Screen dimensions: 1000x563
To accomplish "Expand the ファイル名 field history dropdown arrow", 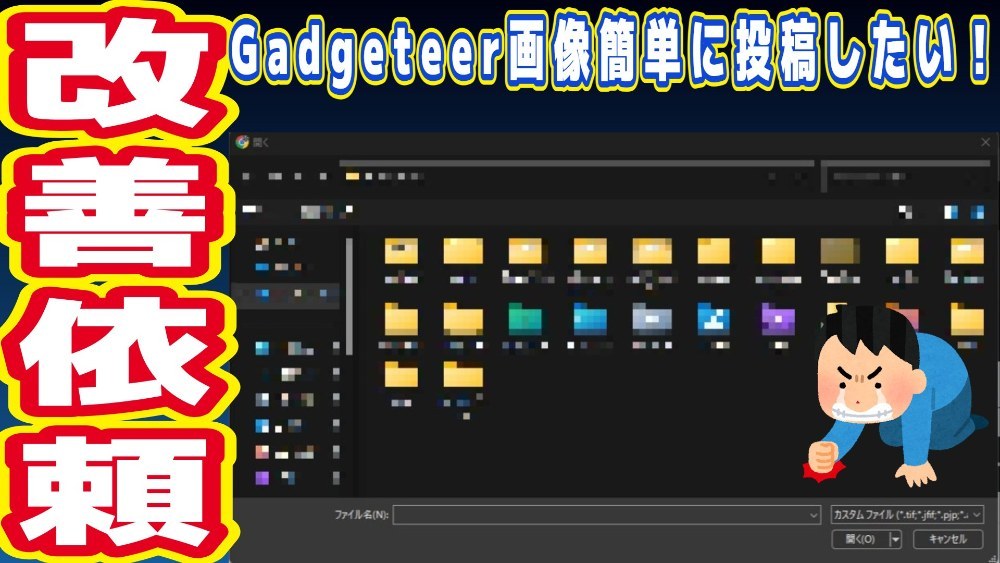I will 814,515.
